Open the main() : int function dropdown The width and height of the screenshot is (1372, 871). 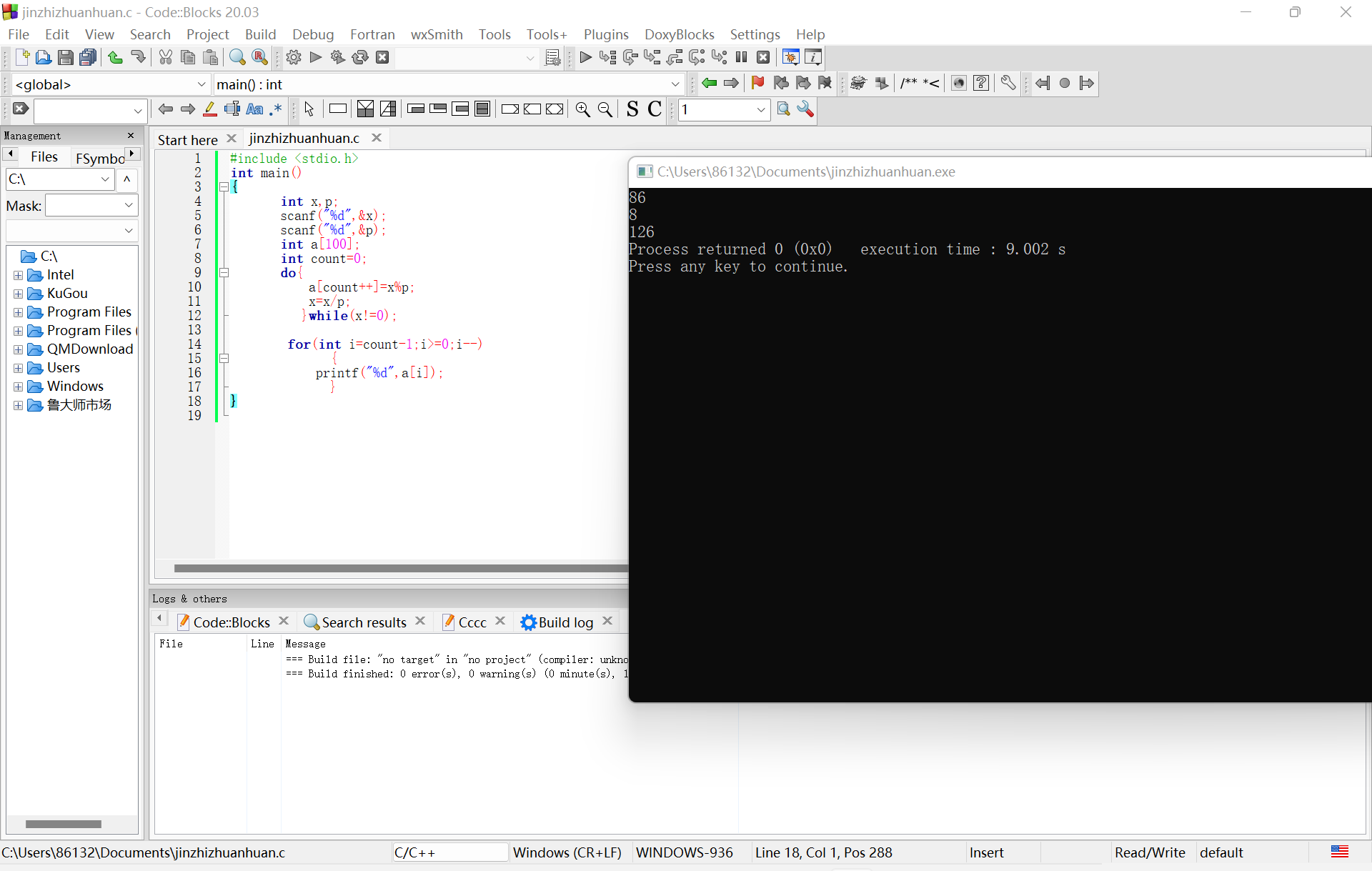coord(675,84)
